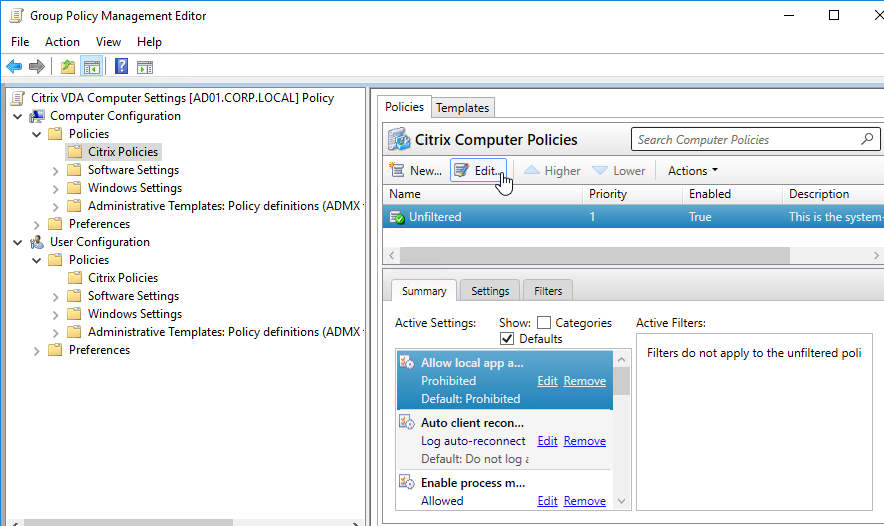Collapse the User Configuration node
The height and width of the screenshot is (526, 884).
pyautogui.click(x=18, y=242)
